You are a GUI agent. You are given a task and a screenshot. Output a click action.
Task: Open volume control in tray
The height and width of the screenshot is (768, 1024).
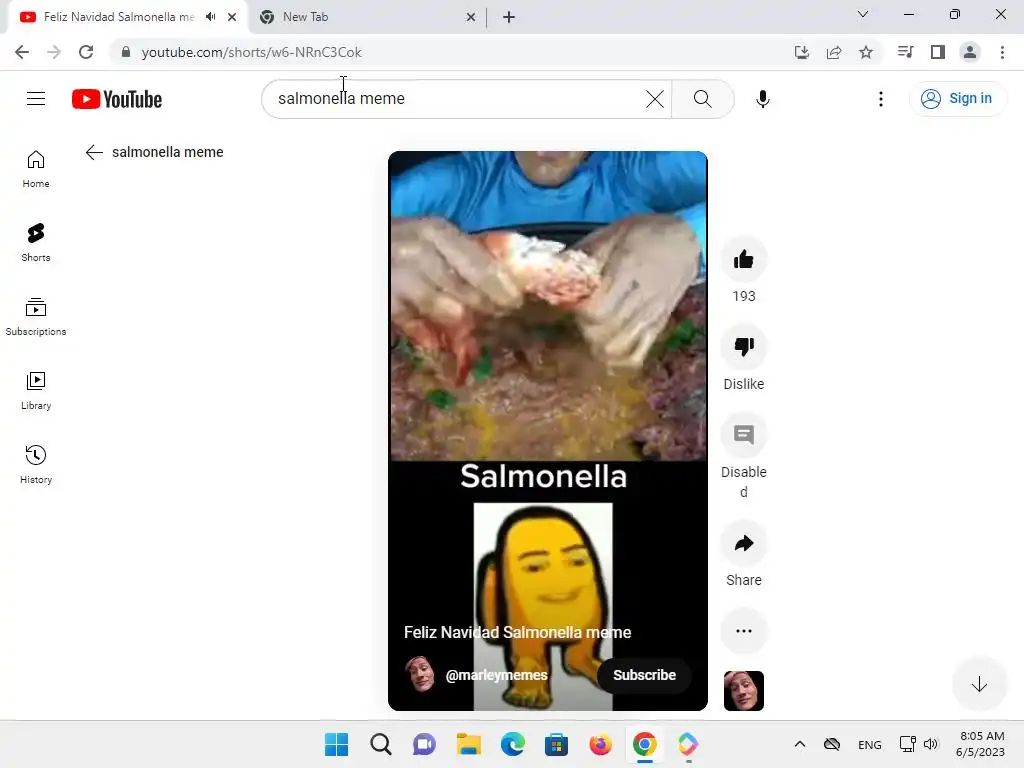931,744
